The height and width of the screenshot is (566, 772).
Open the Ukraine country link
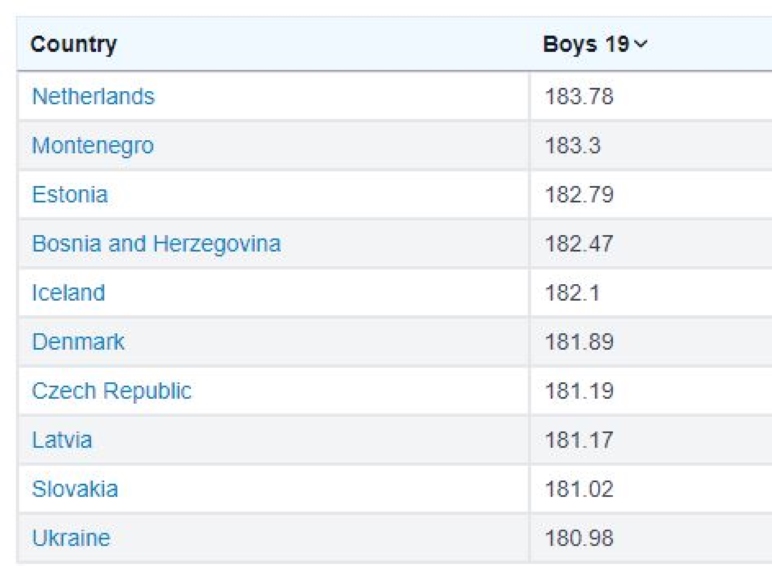coord(71,538)
